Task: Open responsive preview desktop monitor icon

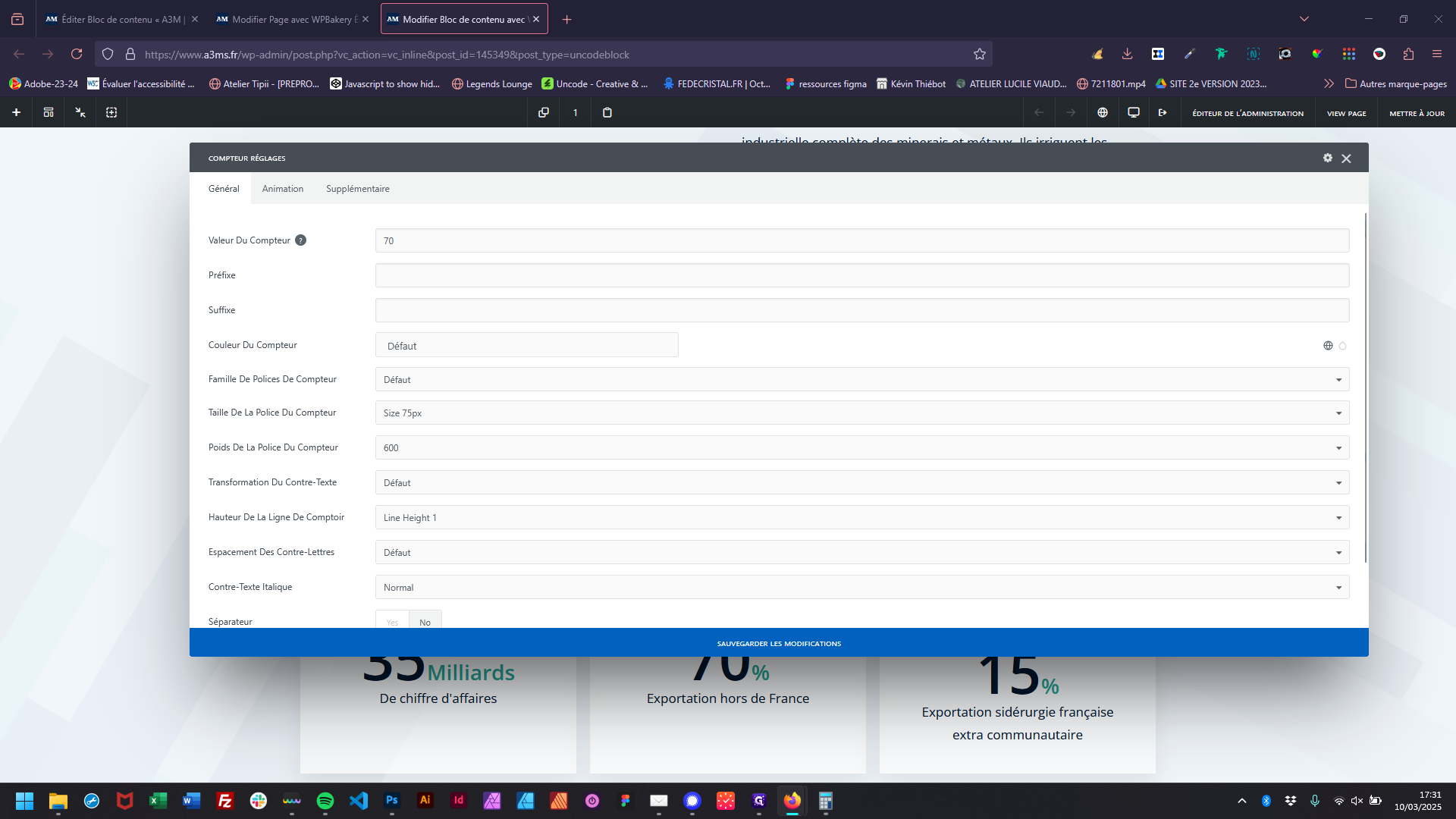Action: pos(1134,112)
